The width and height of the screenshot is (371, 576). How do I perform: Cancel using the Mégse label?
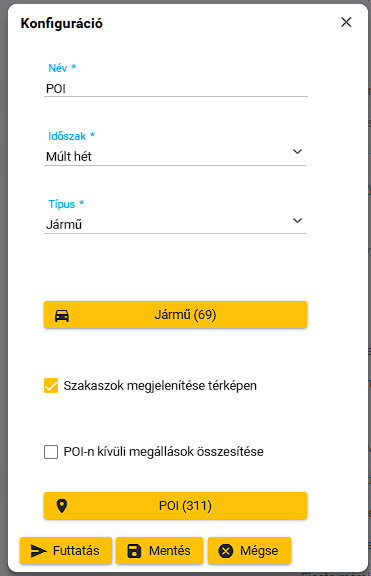point(259,551)
